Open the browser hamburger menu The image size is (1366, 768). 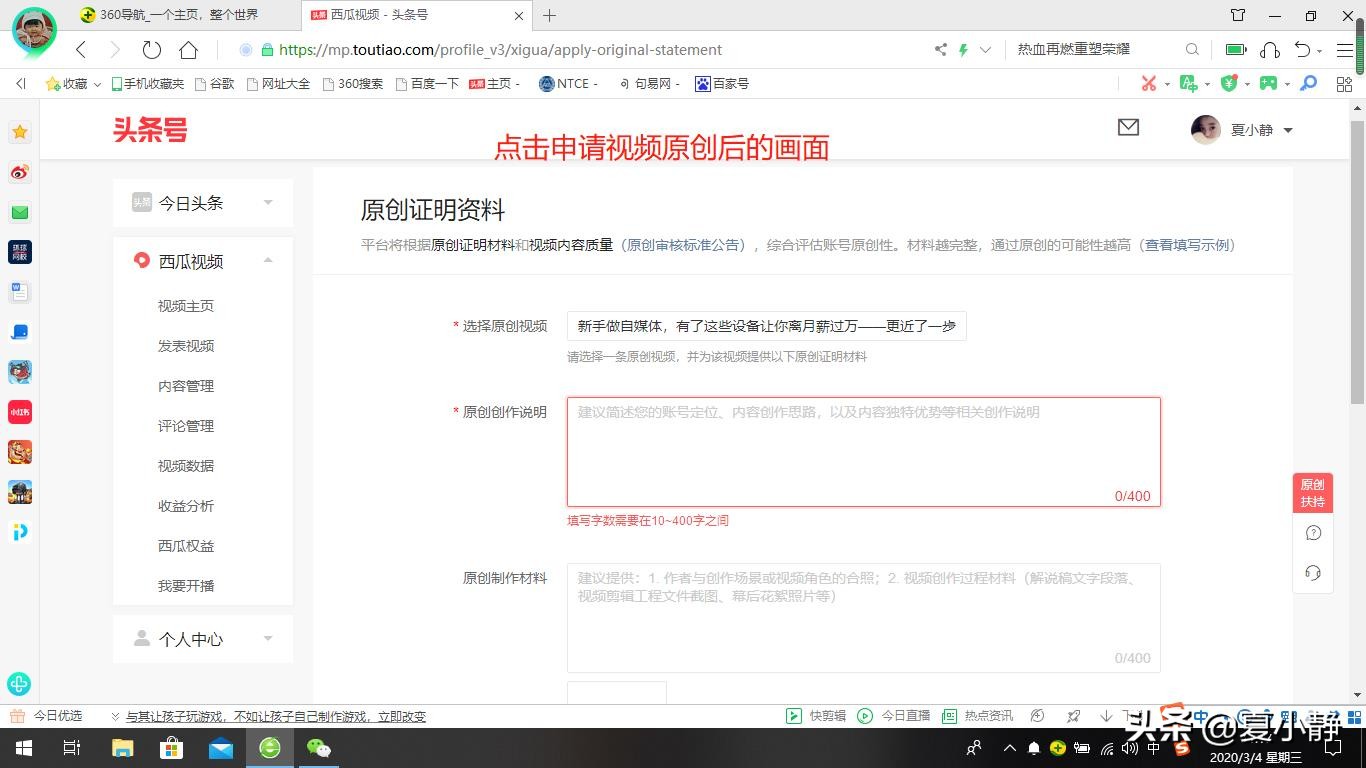point(1345,49)
